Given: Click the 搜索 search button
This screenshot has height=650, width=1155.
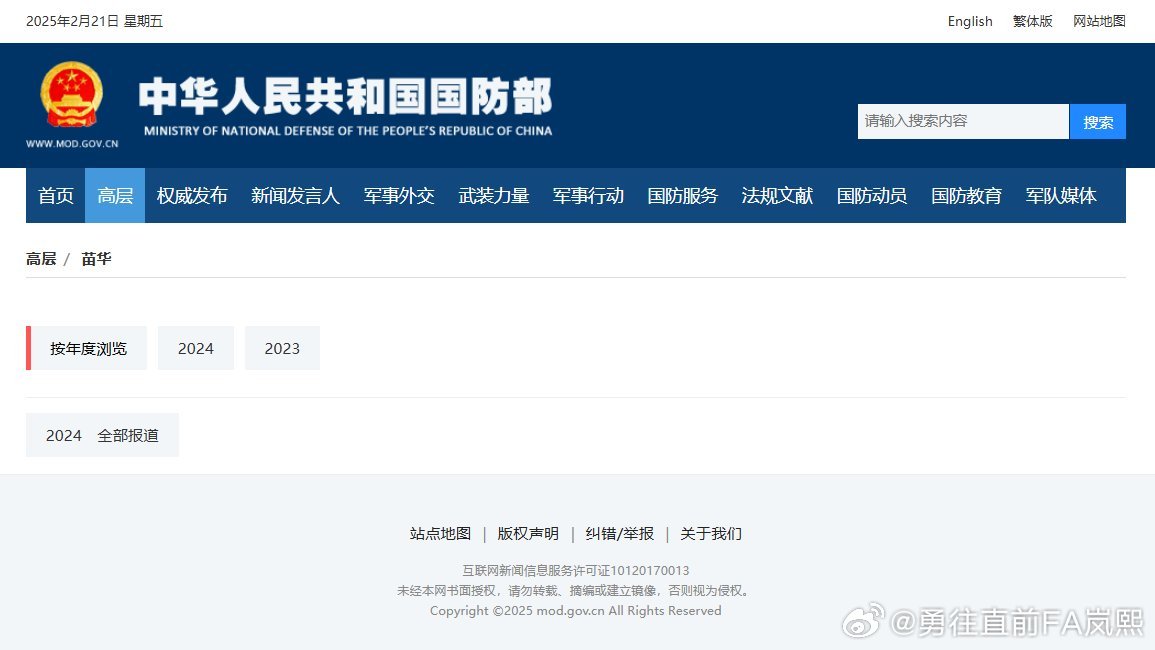Looking at the screenshot, I should click(1097, 122).
